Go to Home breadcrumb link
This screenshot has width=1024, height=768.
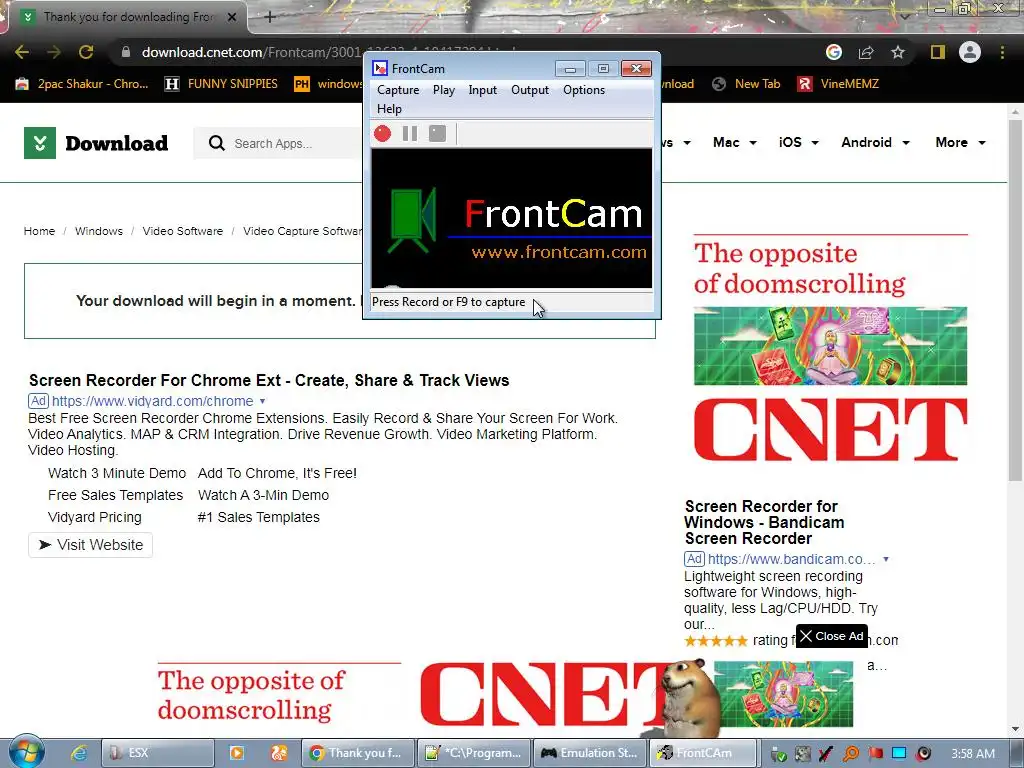point(39,231)
